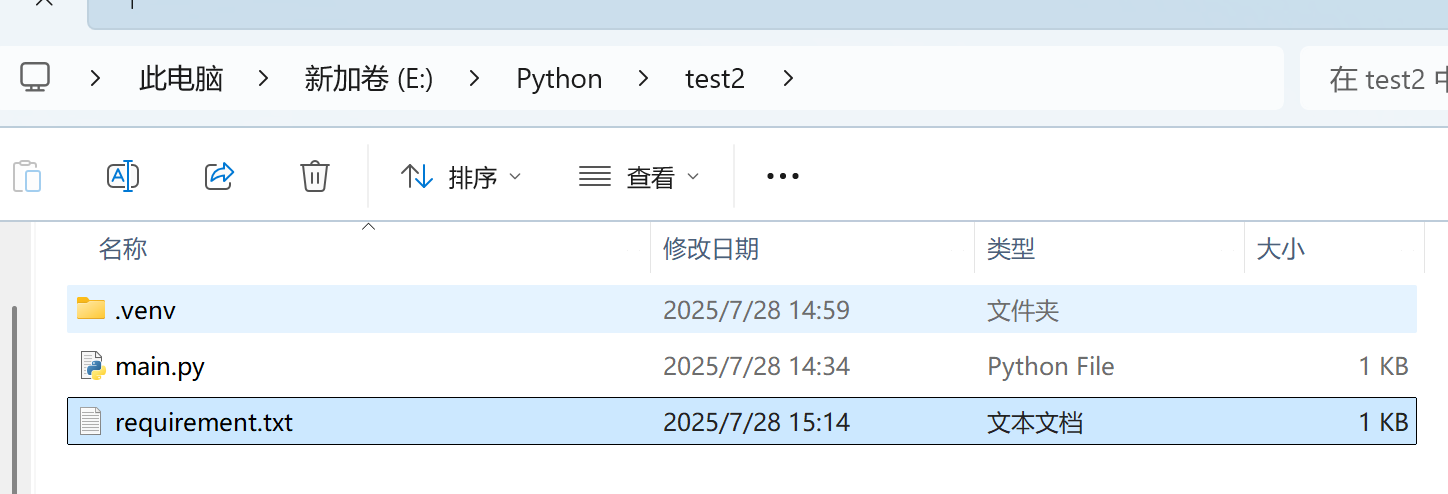Click the Rename icon in toolbar
Image resolution: width=1448 pixels, height=494 pixels.
click(x=122, y=177)
